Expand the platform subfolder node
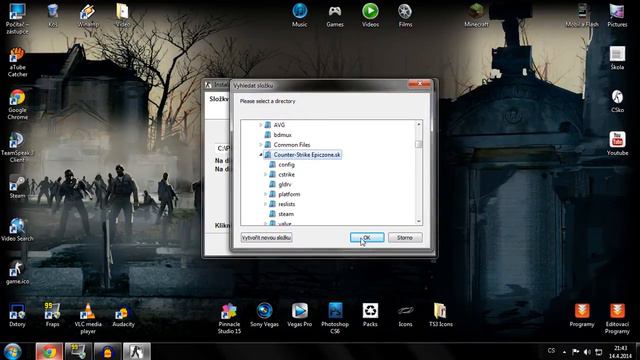640x360 pixels. click(265, 194)
